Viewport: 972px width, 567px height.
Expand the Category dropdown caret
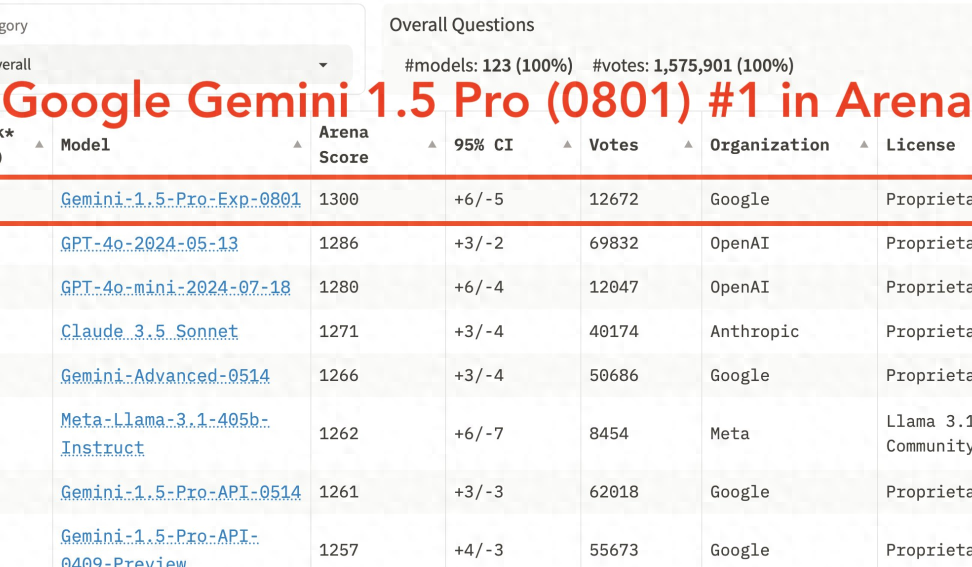[x=323, y=66]
